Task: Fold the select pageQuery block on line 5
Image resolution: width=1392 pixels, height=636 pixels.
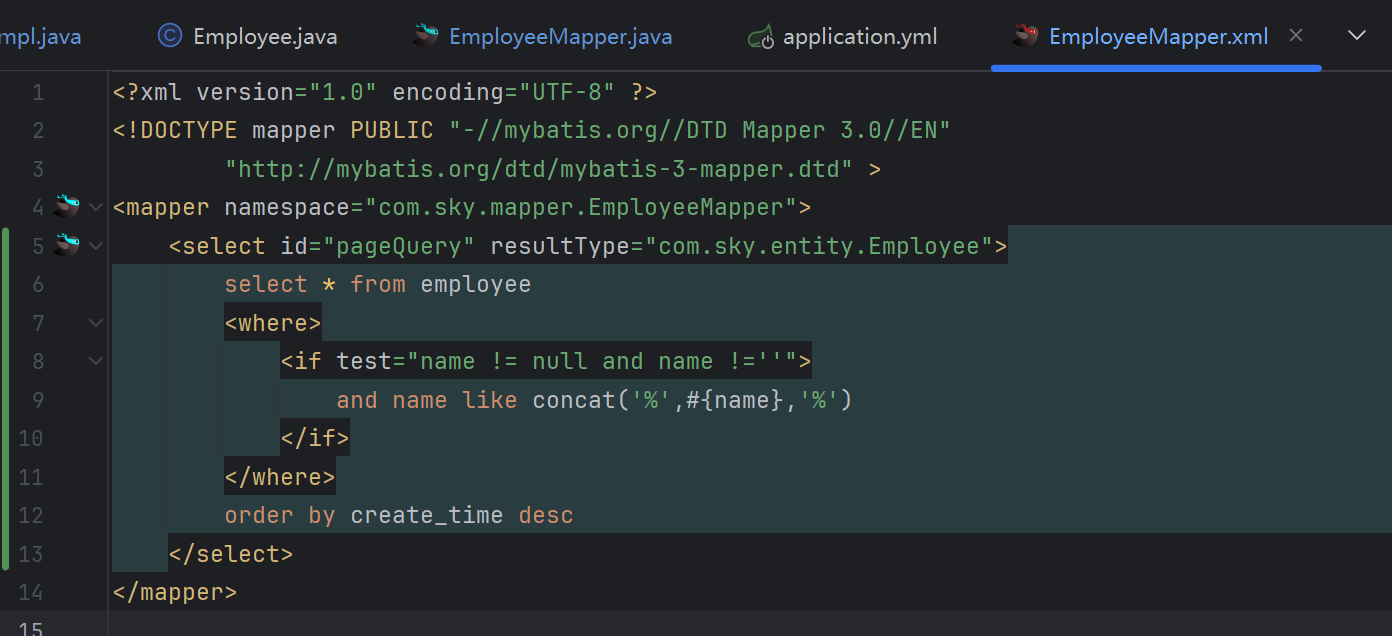Action: tap(96, 245)
